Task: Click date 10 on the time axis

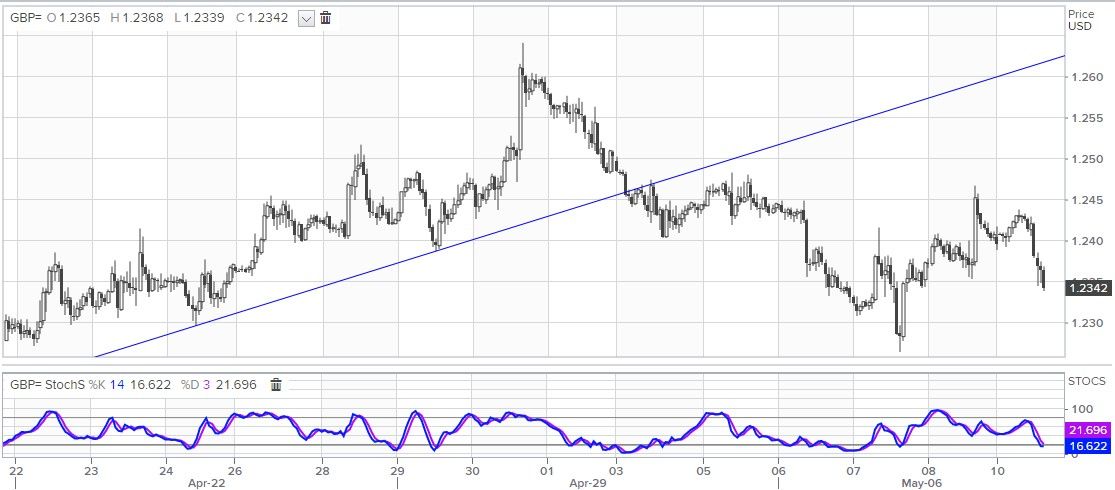Action: (997, 470)
